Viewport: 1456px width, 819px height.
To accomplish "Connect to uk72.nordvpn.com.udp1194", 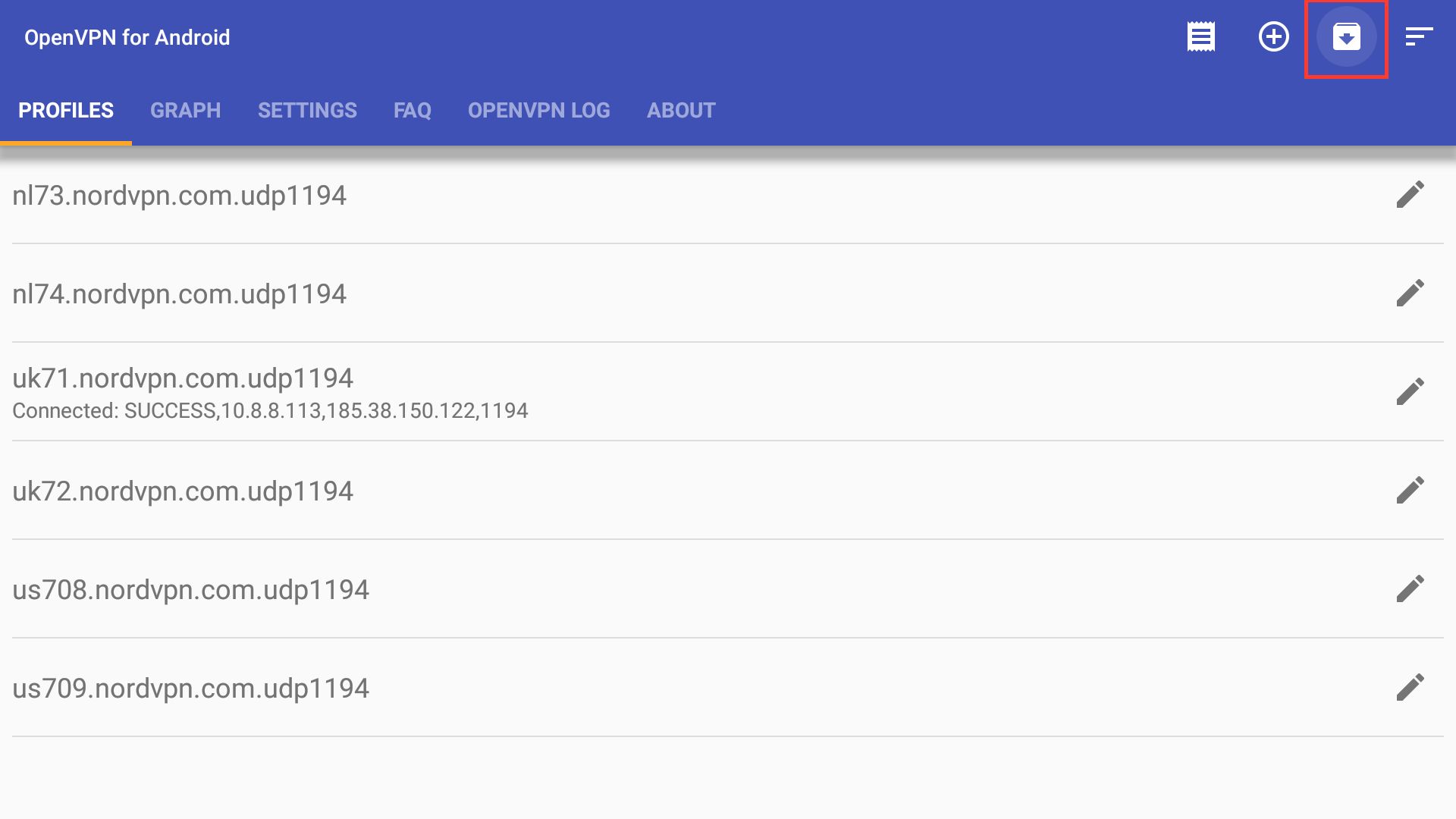I will (183, 491).
